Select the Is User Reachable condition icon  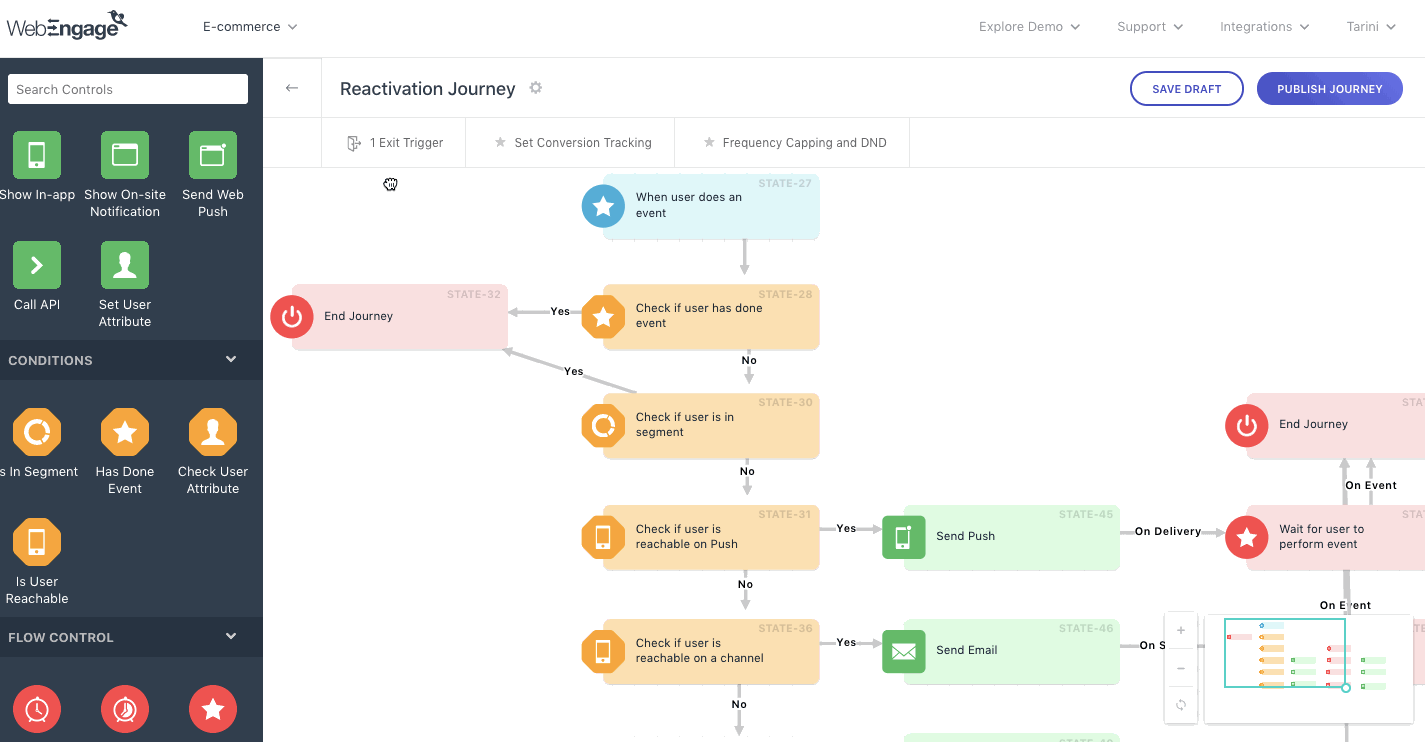[37, 542]
